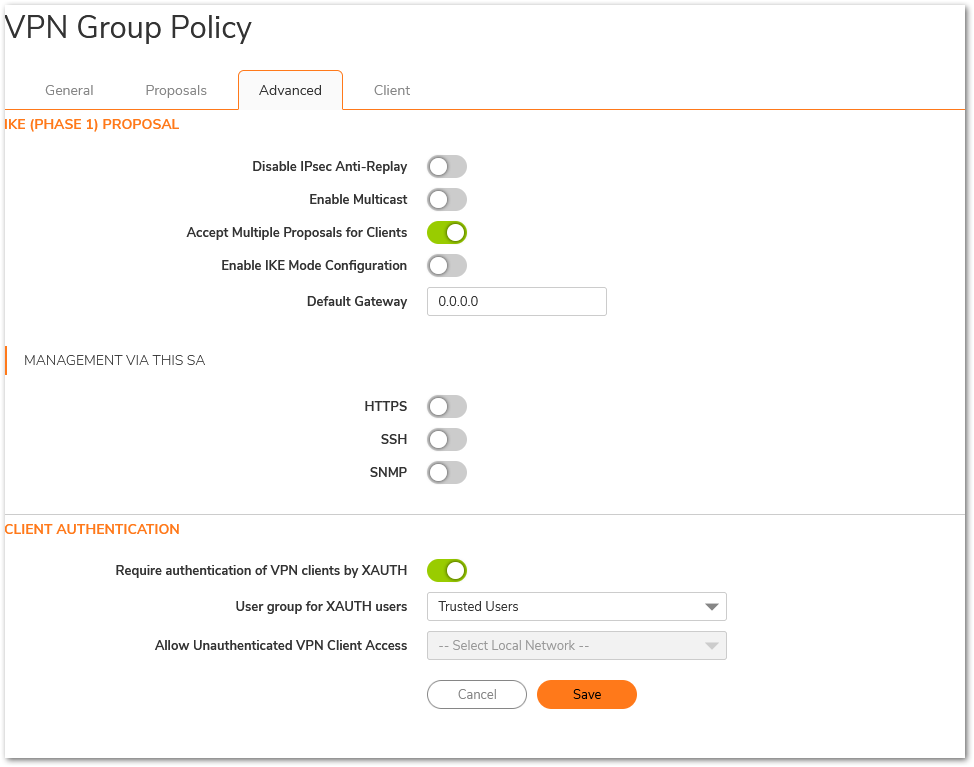
Task: Select the Advanced tab
Action: [x=290, y=90]
